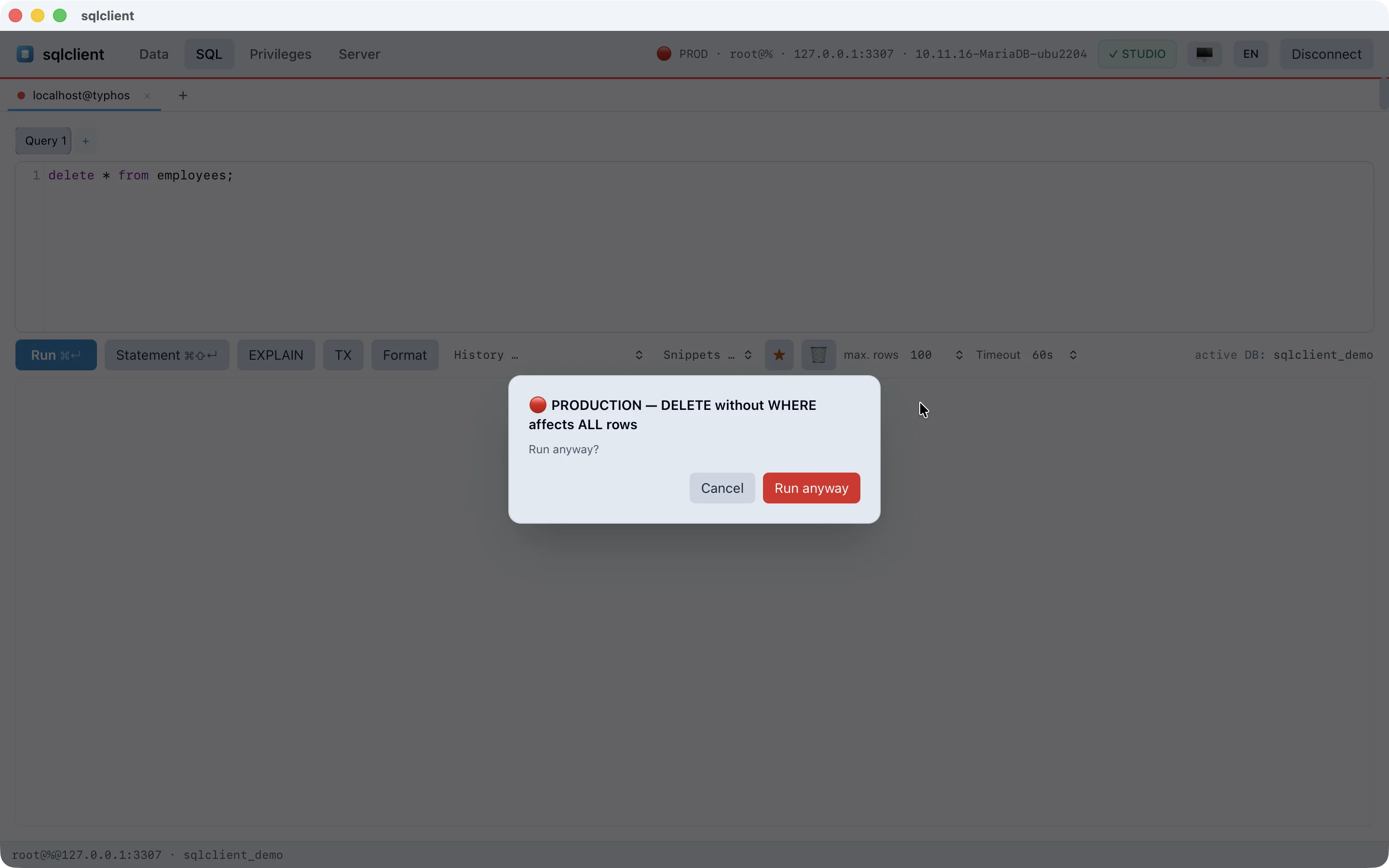Toggle the monitor theme icon button
This screenshot has height=868, width=1389.
[x=1204, y=54]
